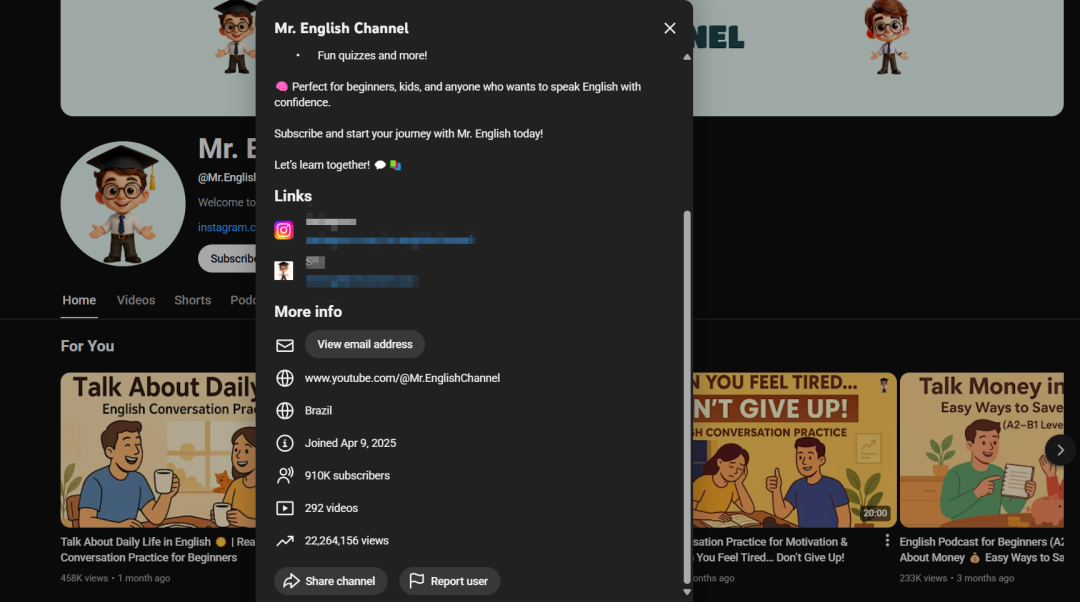This screenshot has height=602, width=1080.
Task: Click the info icon beside Joined date
Action: click(285, 443)
